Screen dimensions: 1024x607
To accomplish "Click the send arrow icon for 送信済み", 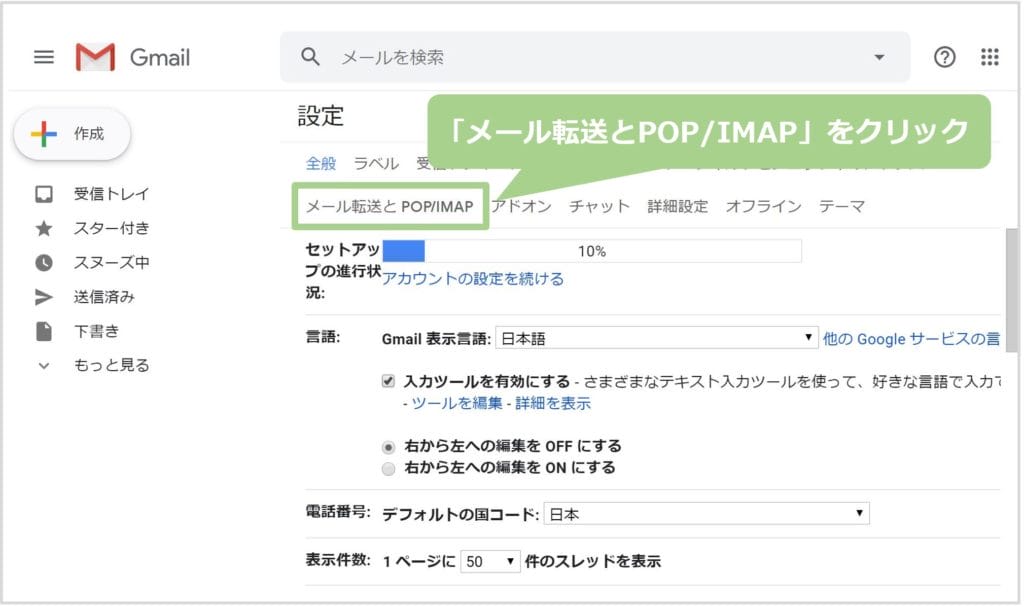I will (x=44, y=297).
